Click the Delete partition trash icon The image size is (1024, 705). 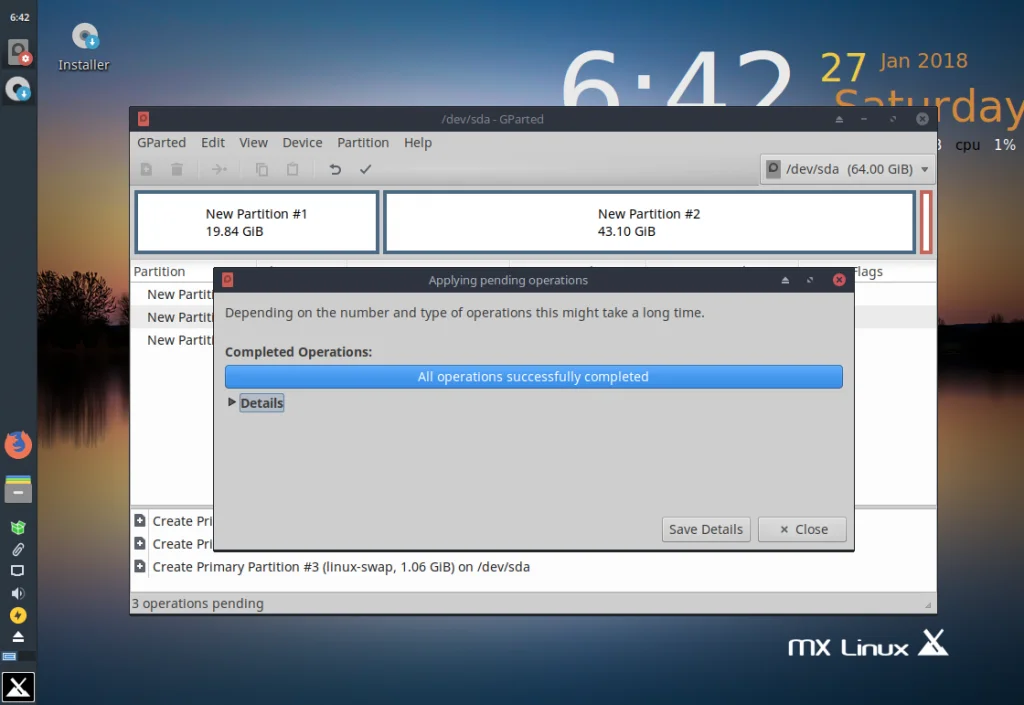pyautogui.click(x=177, y=170)
